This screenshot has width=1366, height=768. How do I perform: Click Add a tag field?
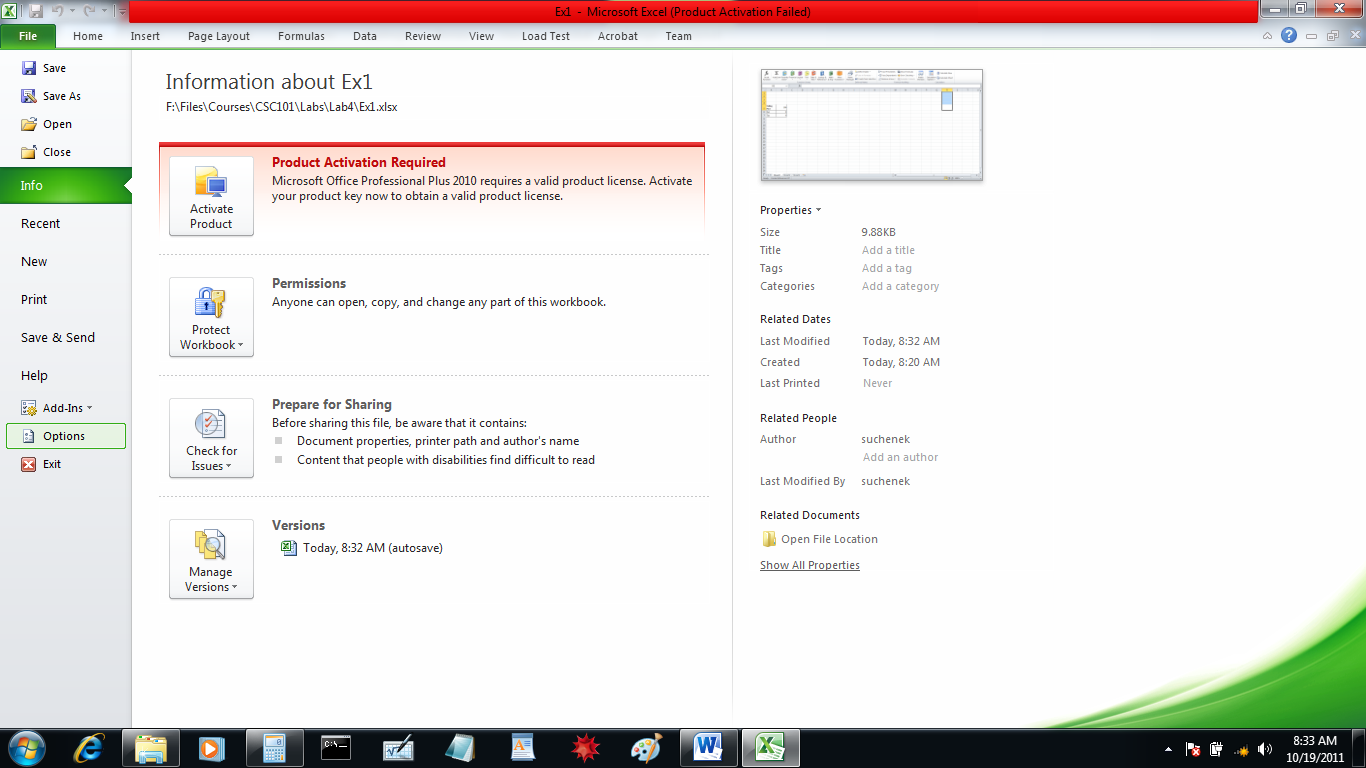[x=887, y=268]
